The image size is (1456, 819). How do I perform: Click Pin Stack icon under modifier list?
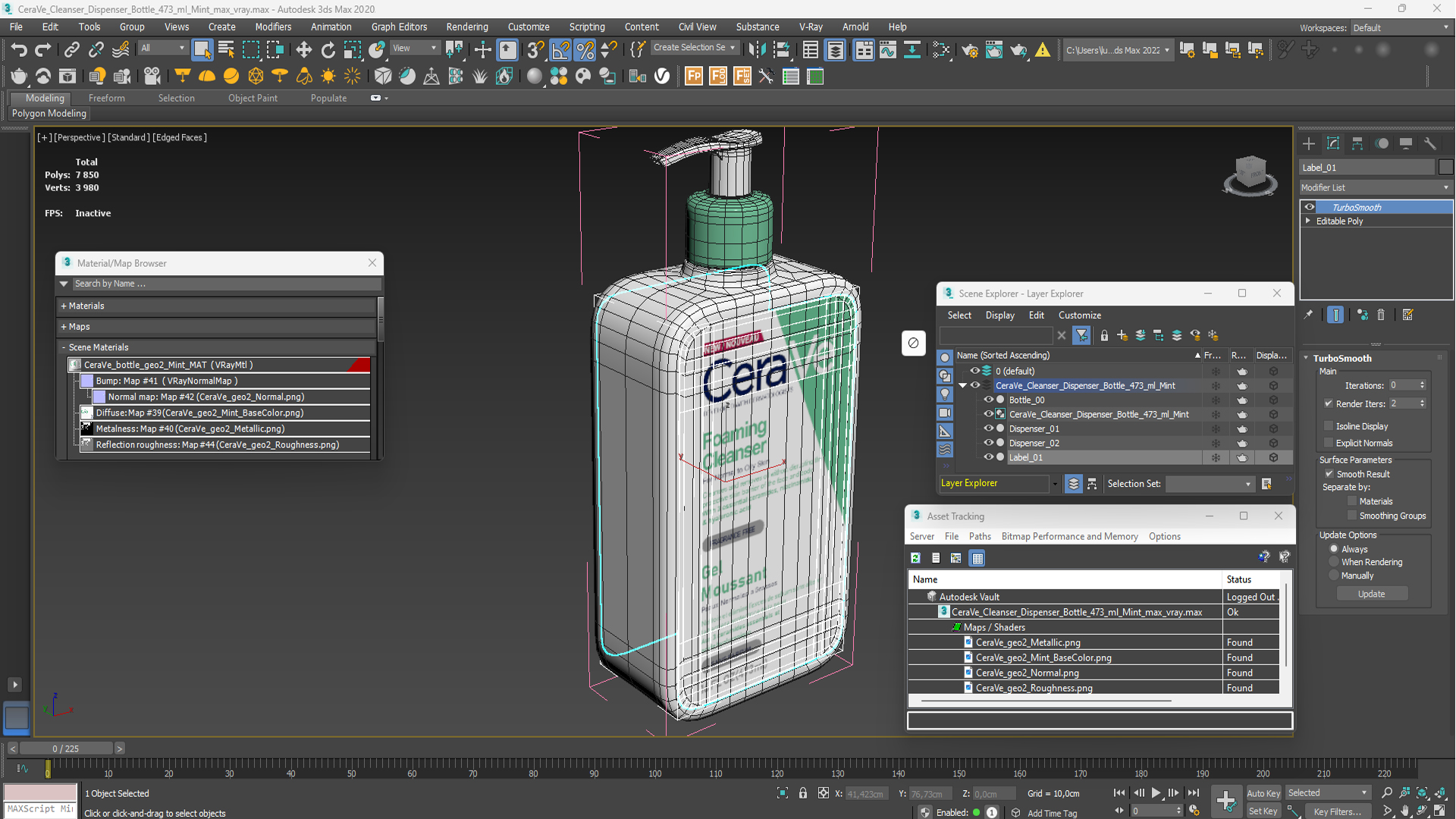point(1308,315)
